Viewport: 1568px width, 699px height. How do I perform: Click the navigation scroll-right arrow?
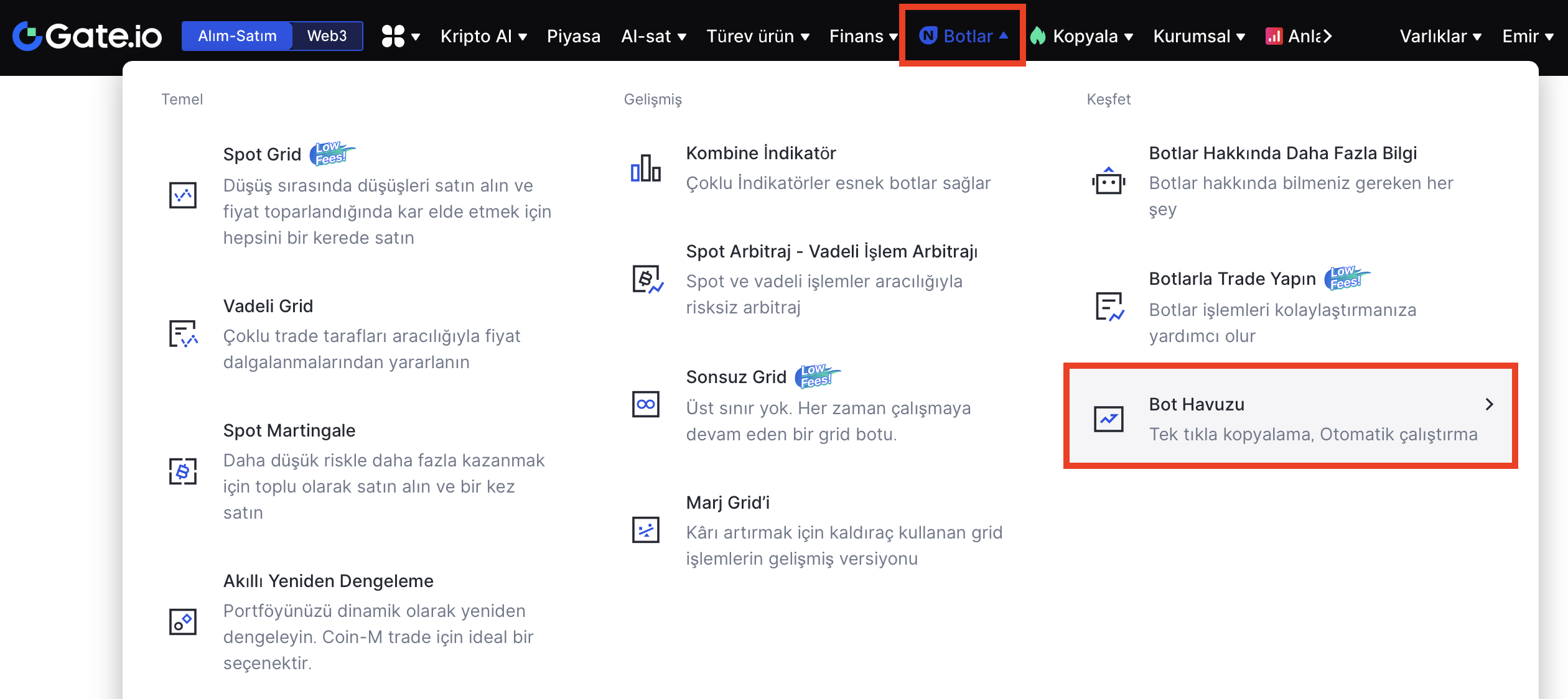pos(1327,36)
